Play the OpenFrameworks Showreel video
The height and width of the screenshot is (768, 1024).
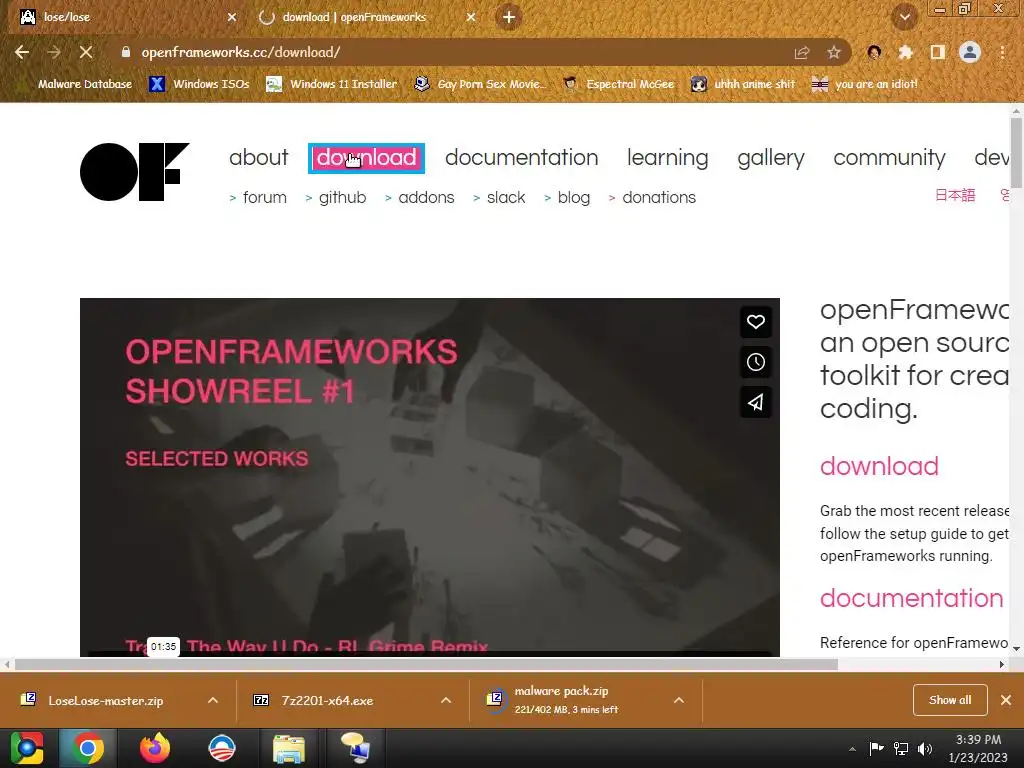point(430,477)
